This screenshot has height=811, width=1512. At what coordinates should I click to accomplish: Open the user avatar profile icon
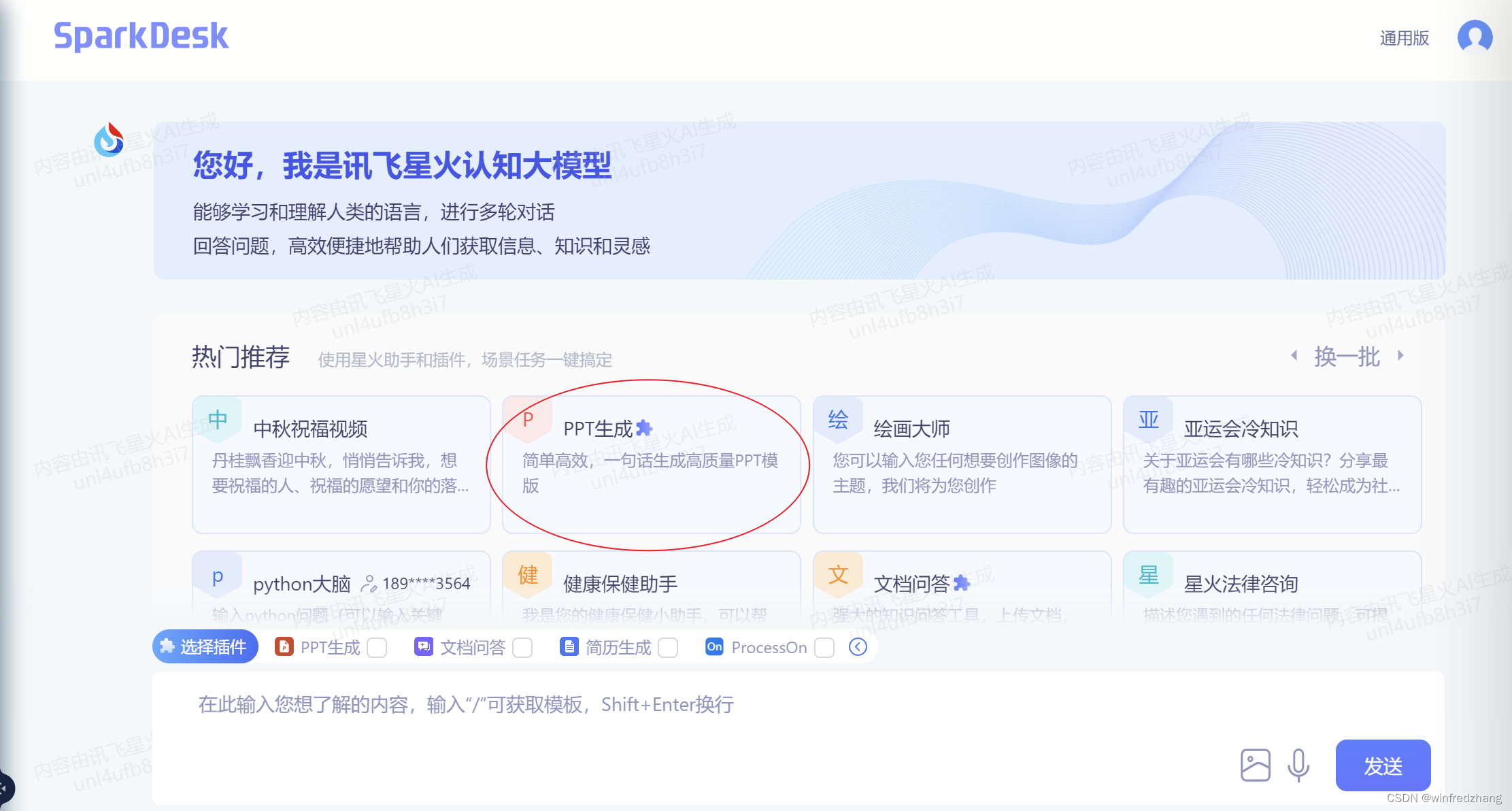[1475, 37]
